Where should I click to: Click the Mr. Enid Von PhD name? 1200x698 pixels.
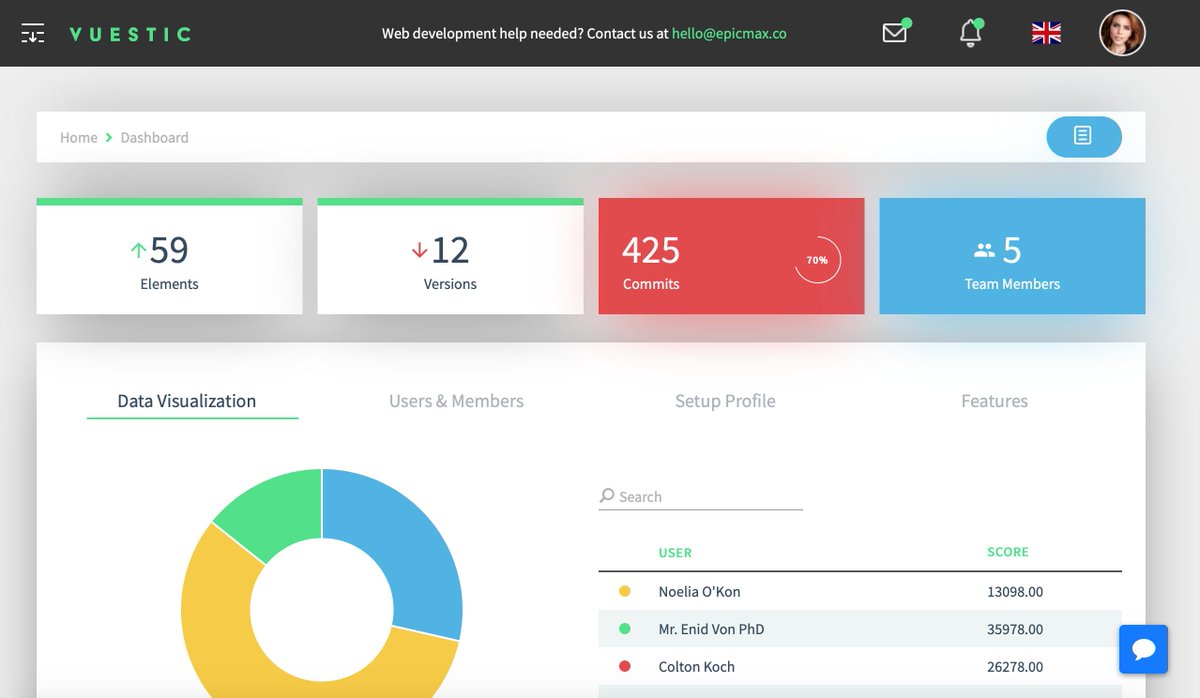(711, 629)
